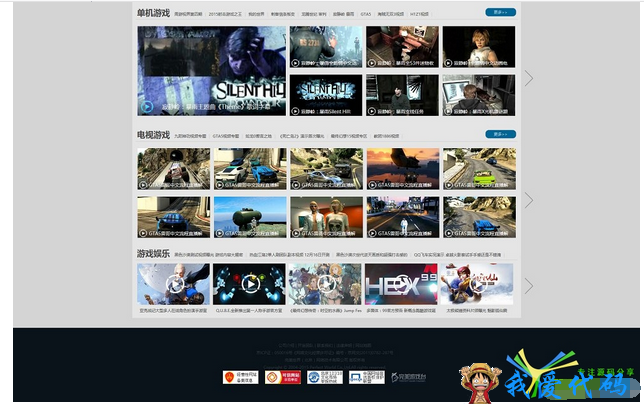Select GTA5视频专题 tag in 电视游戏 row
This screenshot has height=409, width=644.
click(225, 136)
